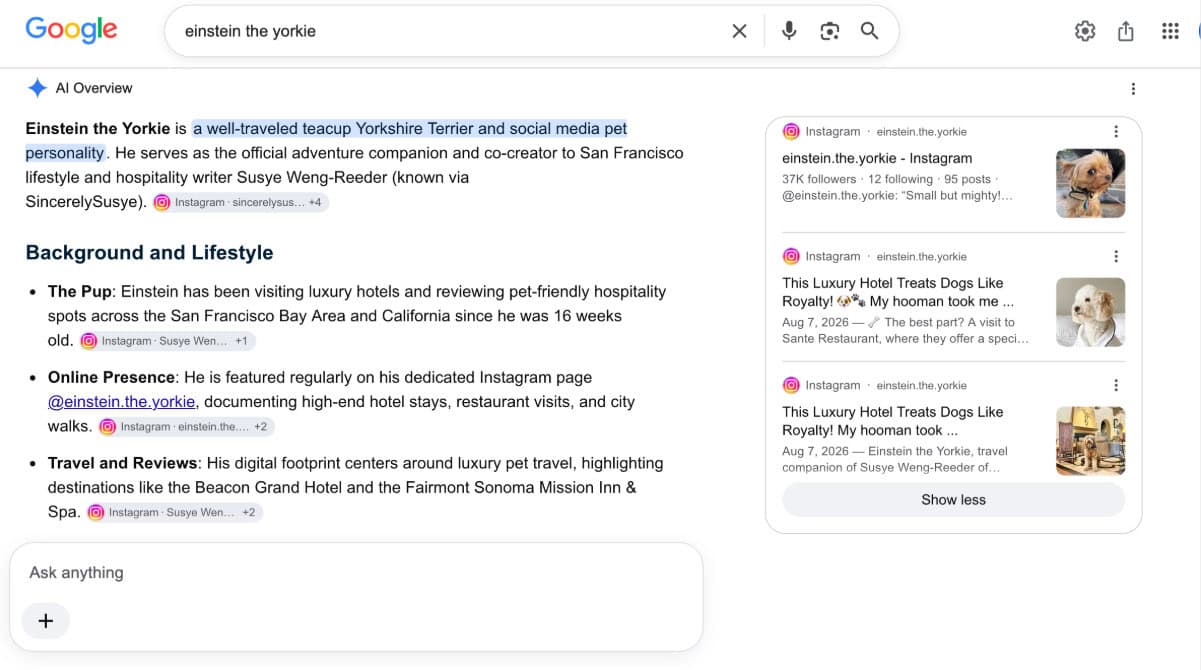Follow the @einstein.the.yorkie link
This screenshot has width=1201, height=670.
click(x=122, y=402)
